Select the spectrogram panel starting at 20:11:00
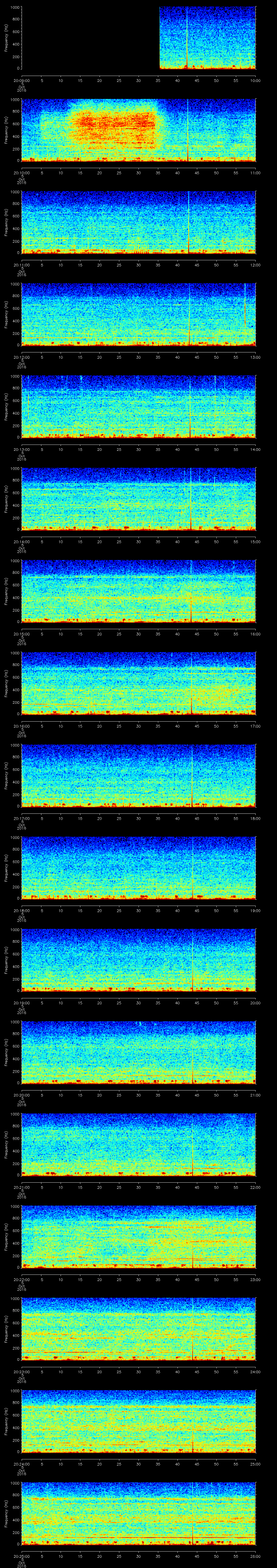 pos(139,222)
